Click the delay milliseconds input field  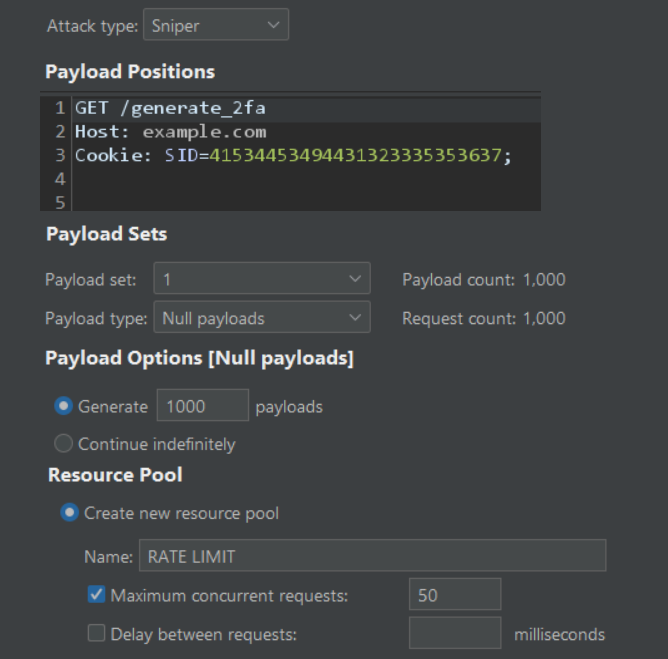click(x=455, y=633)
